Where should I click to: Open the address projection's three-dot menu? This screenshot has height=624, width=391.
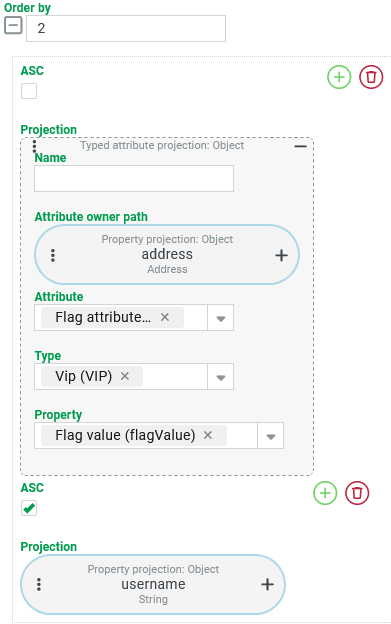pyautogui.click(x=53, y=255)
